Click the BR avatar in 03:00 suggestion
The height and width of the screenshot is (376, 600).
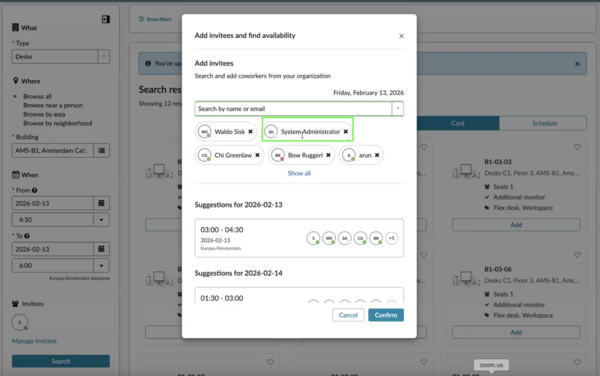click(376, 238)
